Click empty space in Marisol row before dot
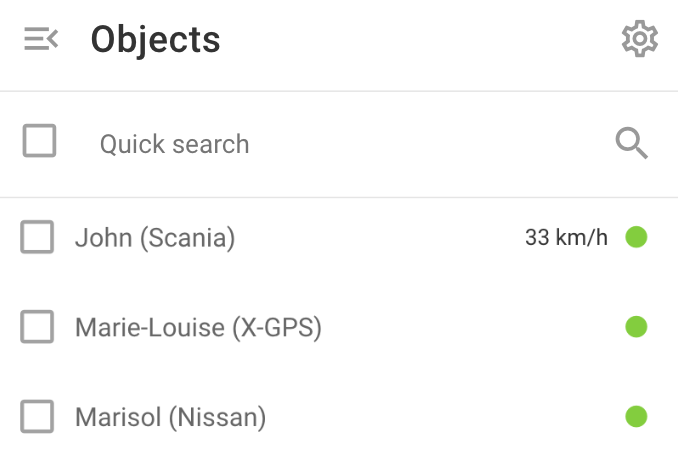Screen dimensions: 678x462 [x=445, y=417]
